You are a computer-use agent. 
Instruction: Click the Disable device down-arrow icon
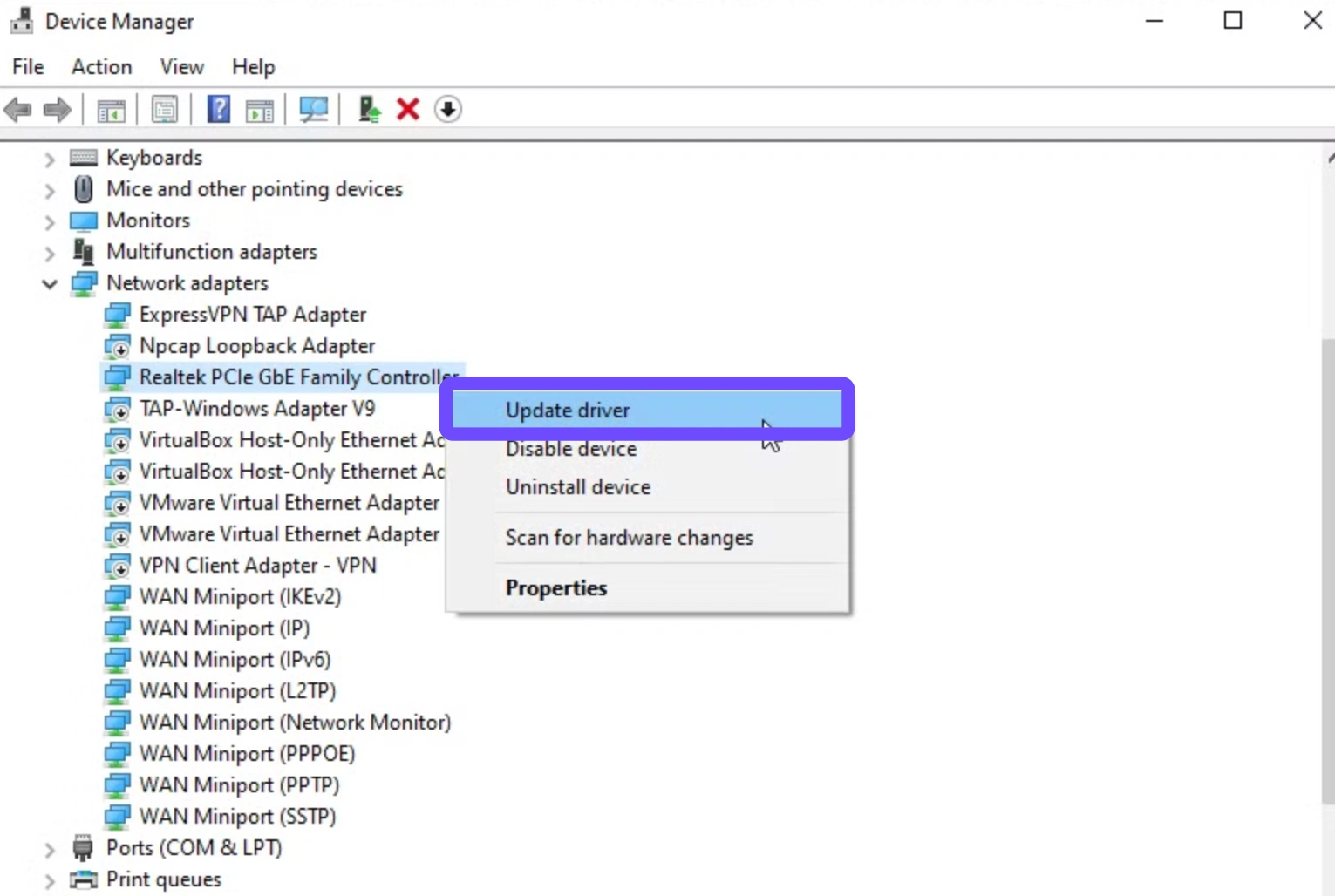coord(447,110)
